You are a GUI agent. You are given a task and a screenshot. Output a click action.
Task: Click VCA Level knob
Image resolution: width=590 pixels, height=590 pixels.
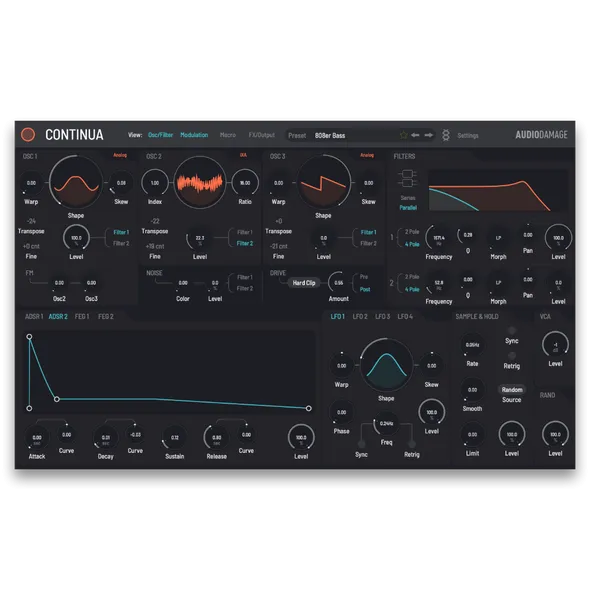point(555,345)
